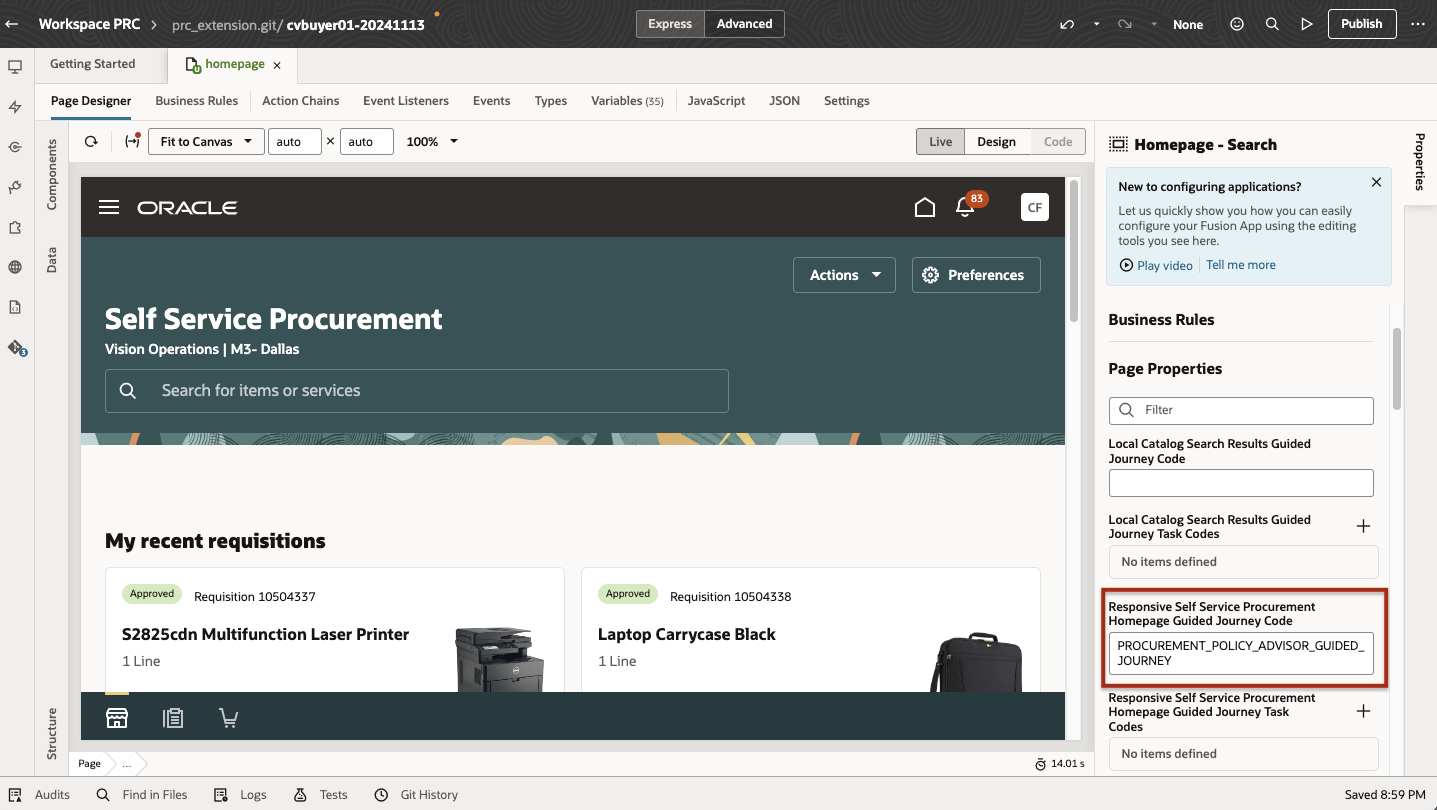The width and height of the screenshot is (1437, 810).
Task: Open the Types tab
Action: pos(551,101)
